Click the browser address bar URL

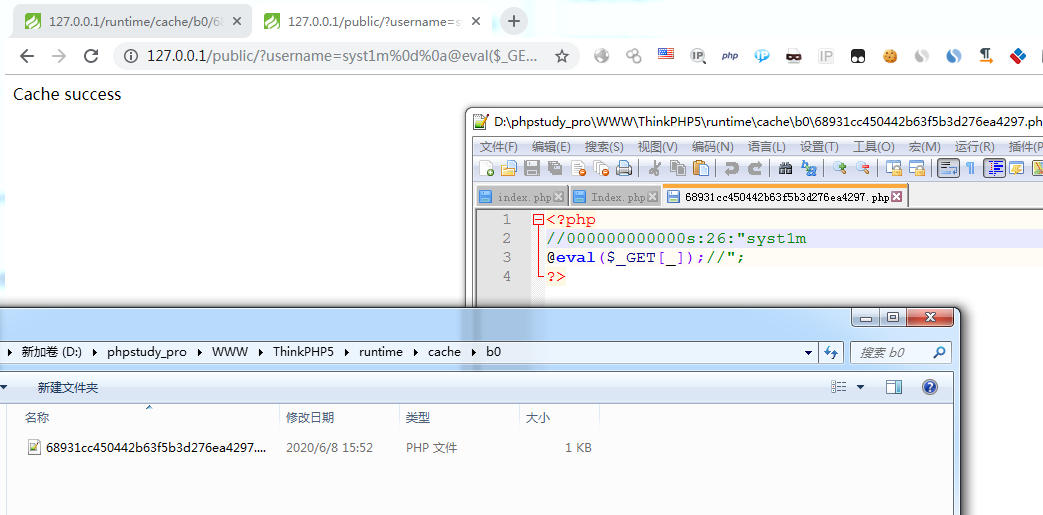(342, 56)
